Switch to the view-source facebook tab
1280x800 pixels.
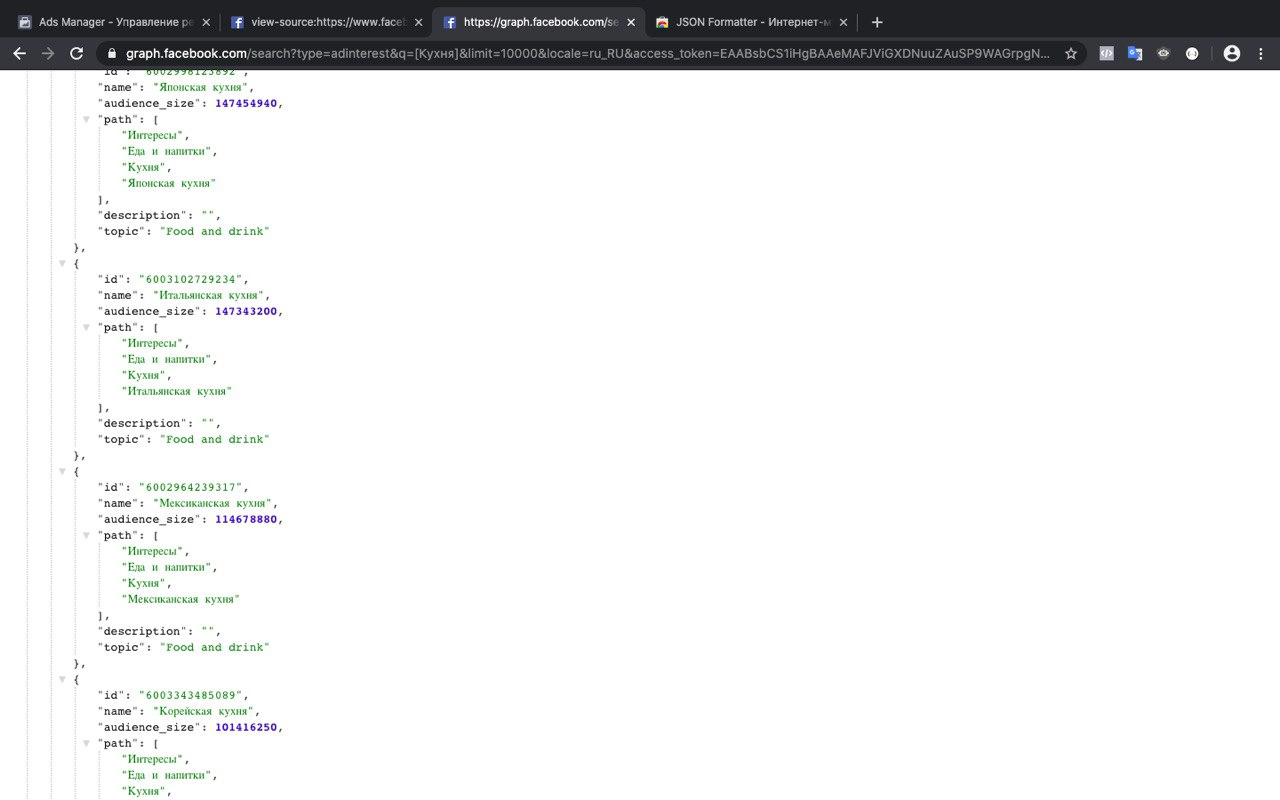pyautogui.click(x=327, y=22)
